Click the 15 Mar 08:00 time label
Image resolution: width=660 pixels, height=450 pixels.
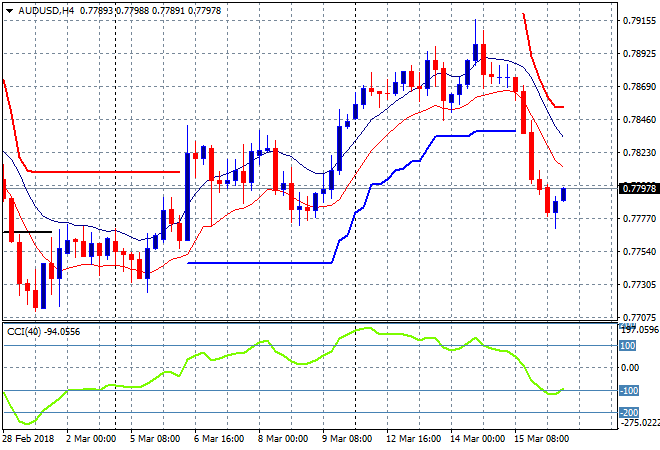coord(541,439)
